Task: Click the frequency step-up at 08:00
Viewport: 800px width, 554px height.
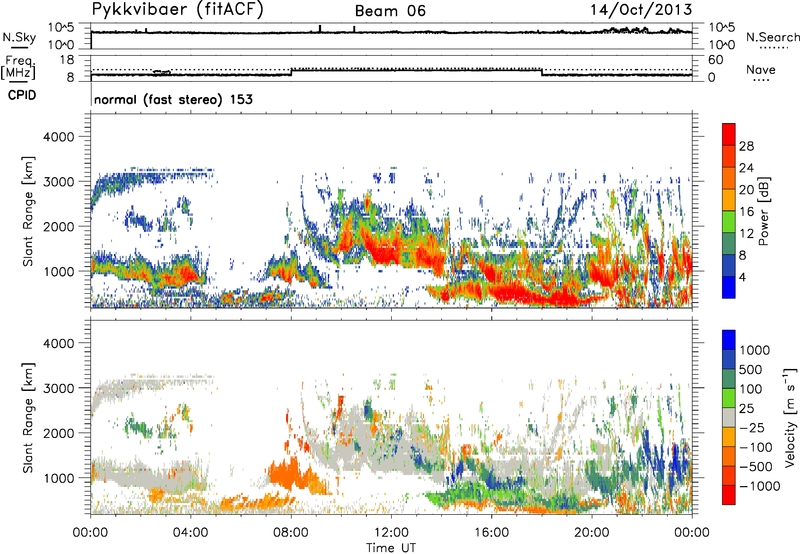Action: point(291,72)
